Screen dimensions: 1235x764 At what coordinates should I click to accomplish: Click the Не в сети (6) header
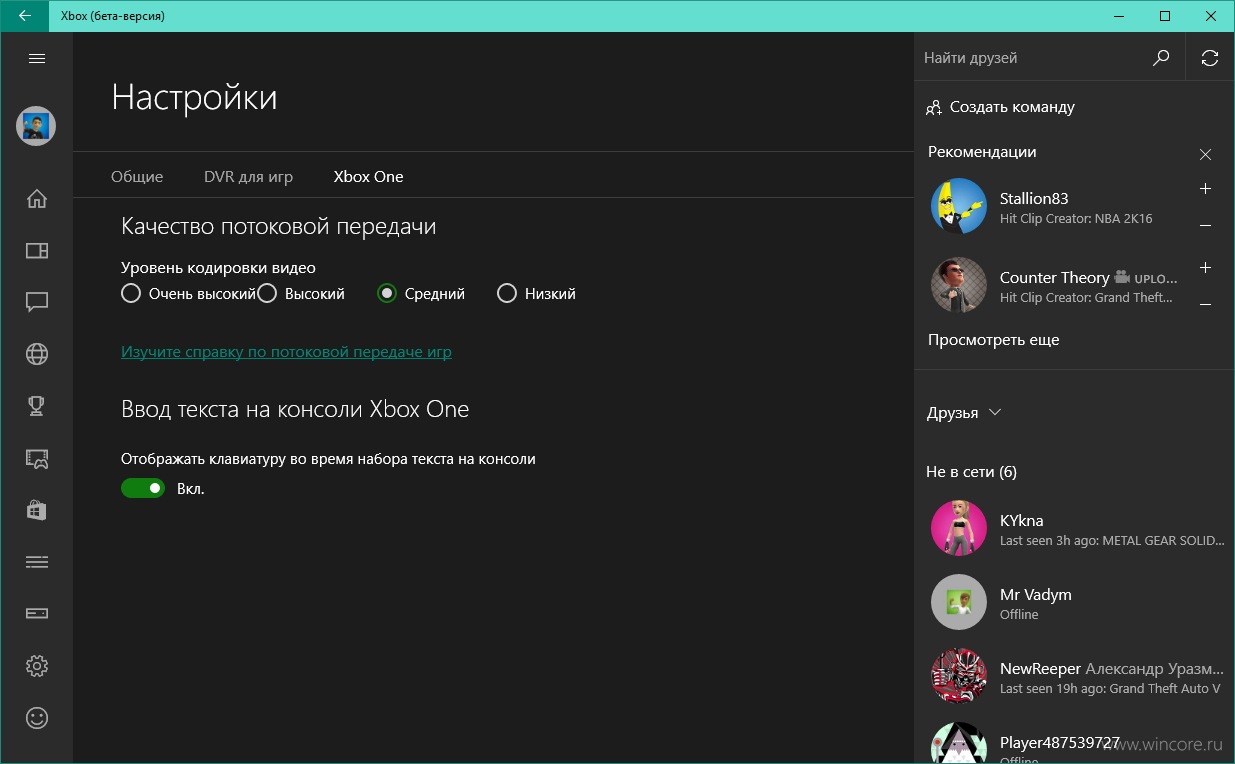point(971,472)
